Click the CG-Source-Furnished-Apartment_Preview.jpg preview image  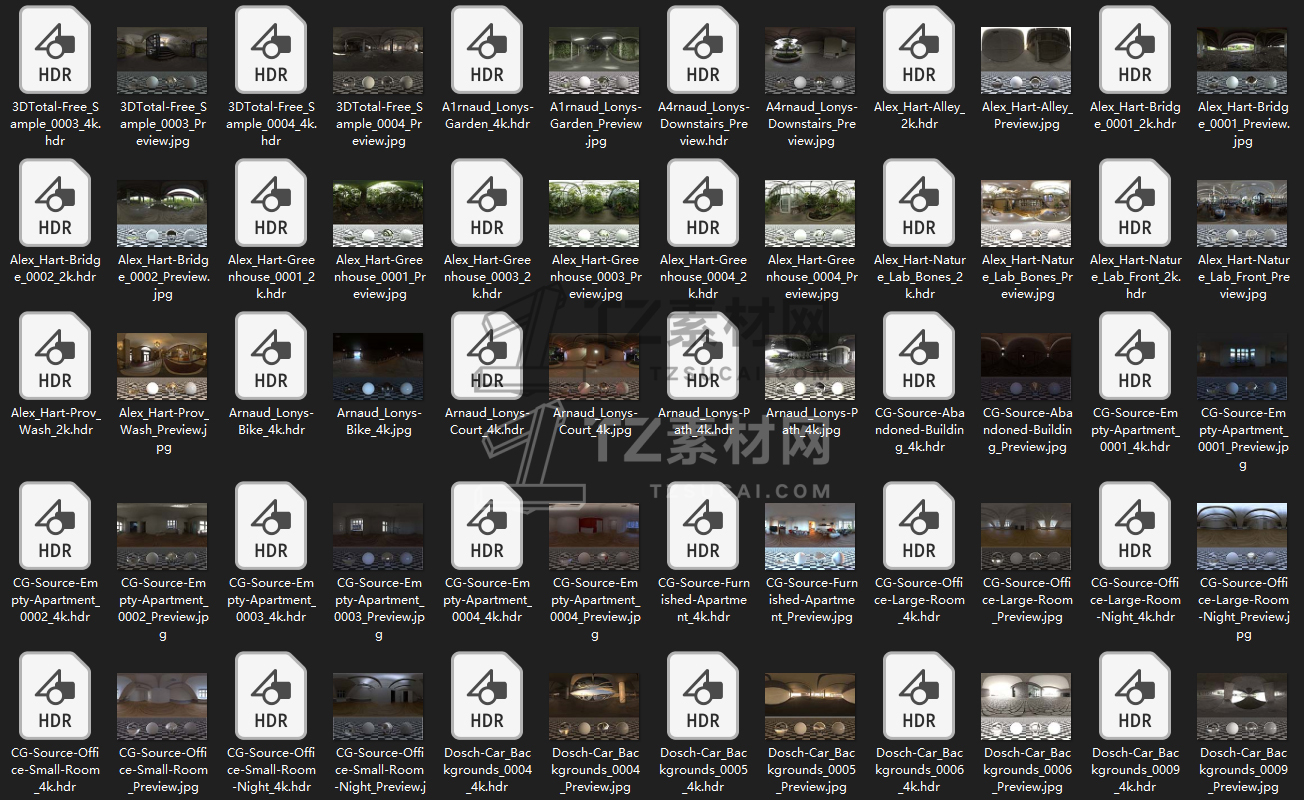tap(811, 537)
